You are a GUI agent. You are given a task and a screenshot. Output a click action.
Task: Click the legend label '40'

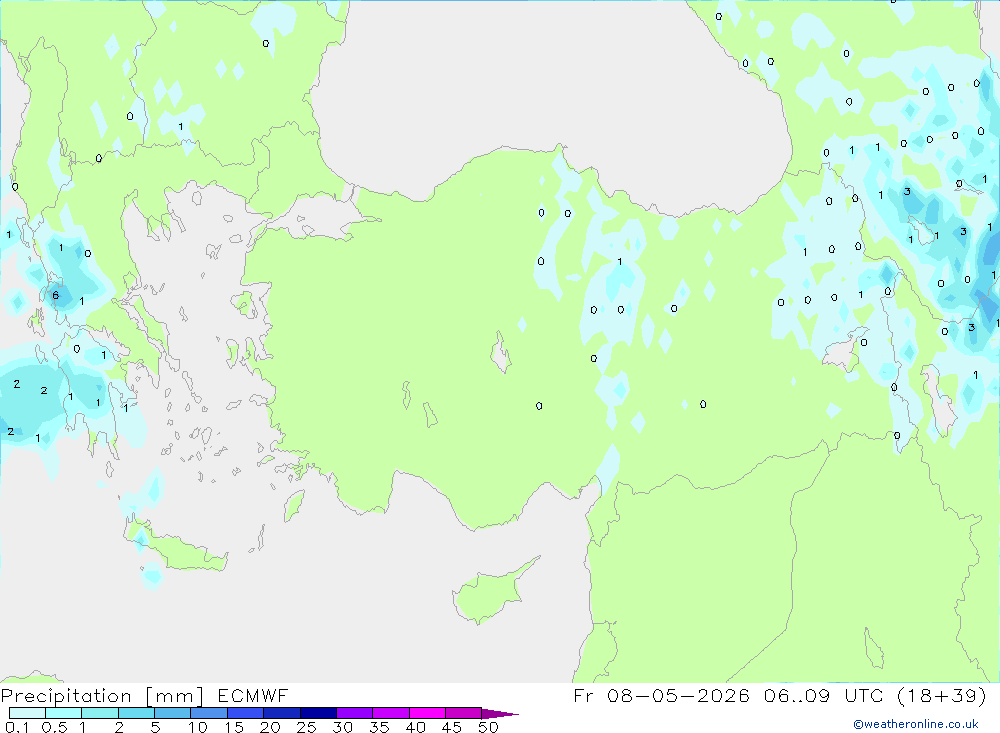tap(416, 727)
